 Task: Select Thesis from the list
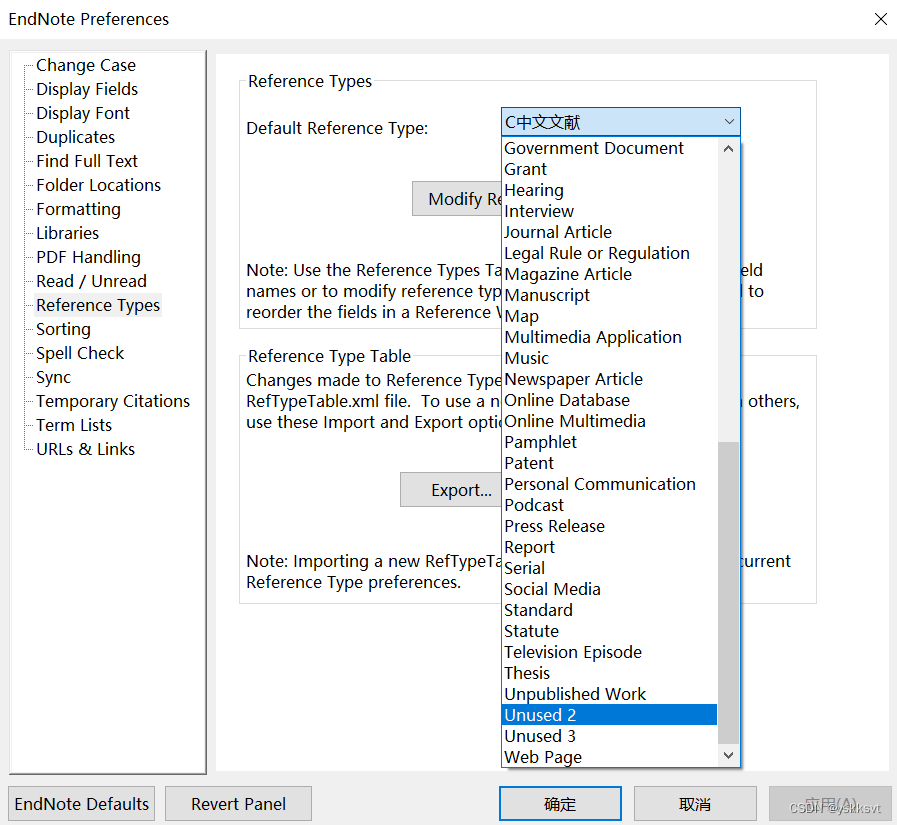[x=609, y=673]
